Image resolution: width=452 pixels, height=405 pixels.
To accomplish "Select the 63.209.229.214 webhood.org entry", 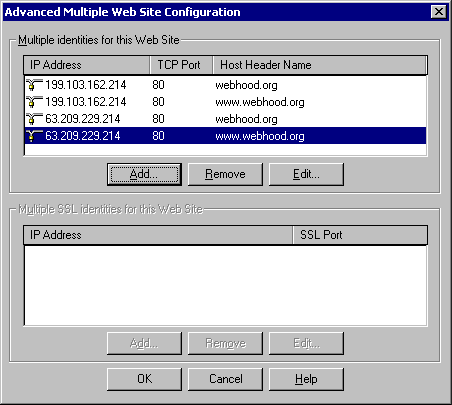I will coord(225,119).
